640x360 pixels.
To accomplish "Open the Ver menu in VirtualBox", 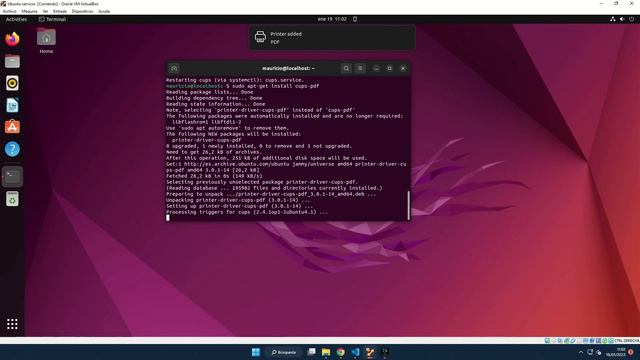I will pyautogui.click(x=45, y=11).
